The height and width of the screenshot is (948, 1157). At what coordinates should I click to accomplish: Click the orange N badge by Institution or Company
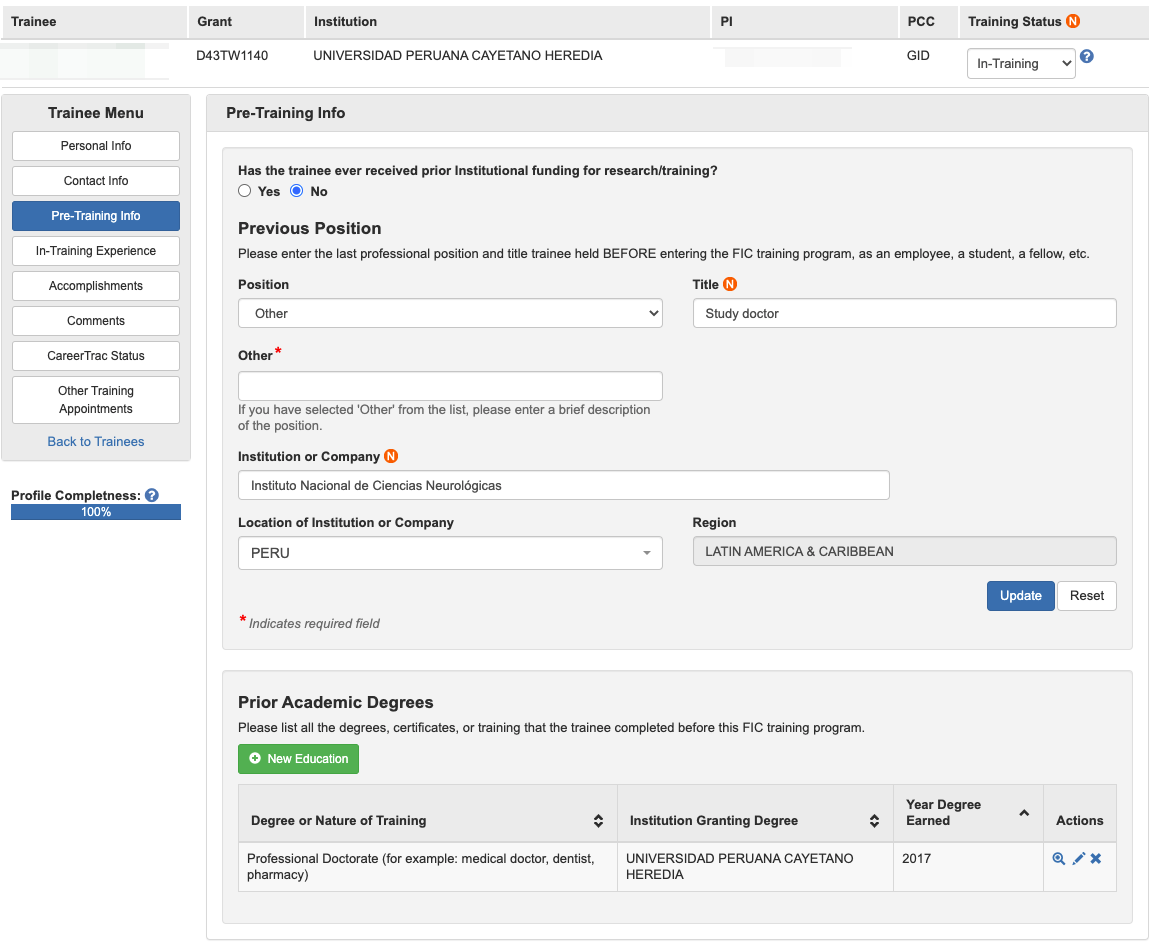pos(391,457)
